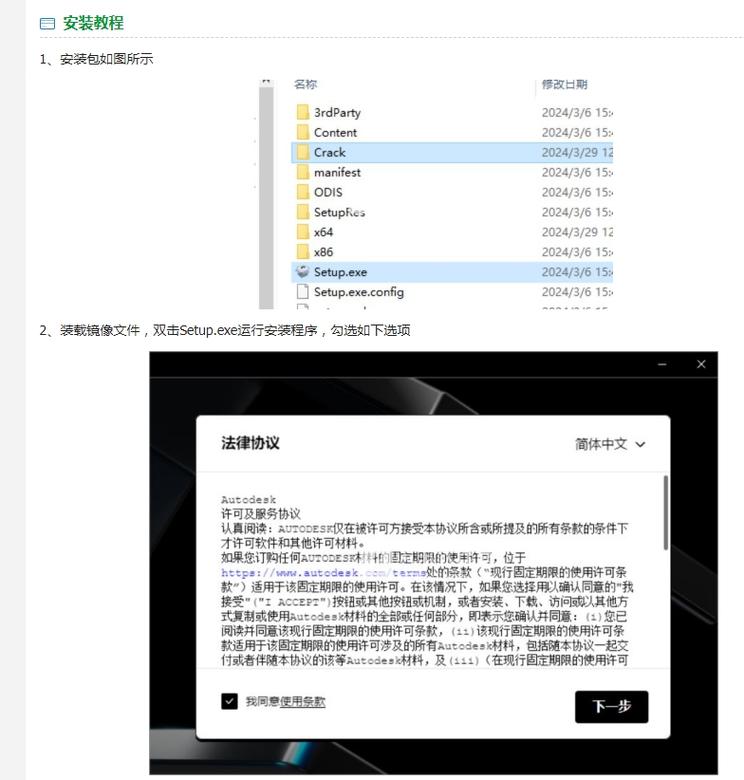Click the 许可及服务协议 line

tap(261, 514)
